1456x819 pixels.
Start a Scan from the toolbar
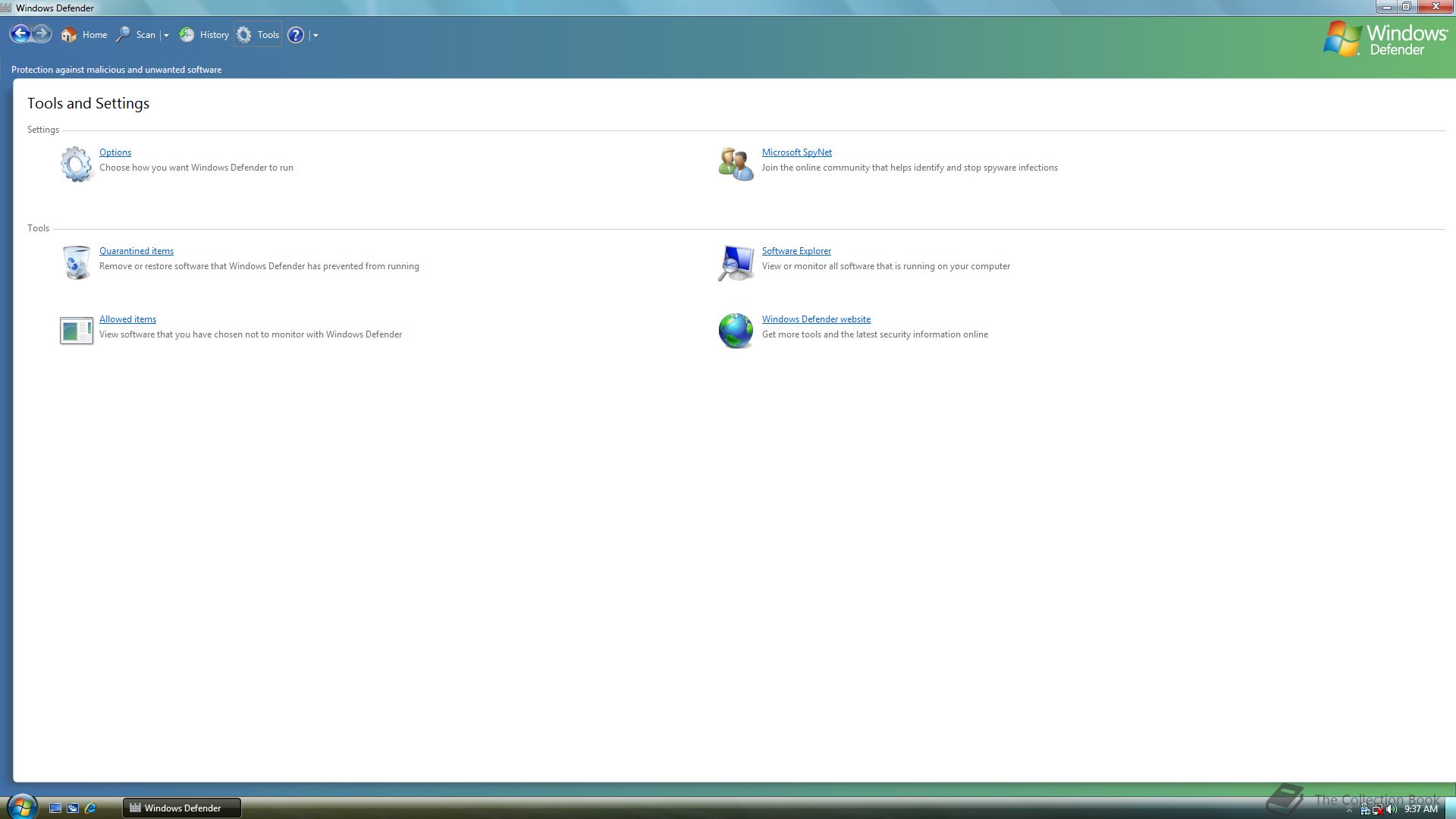point(136,34)
